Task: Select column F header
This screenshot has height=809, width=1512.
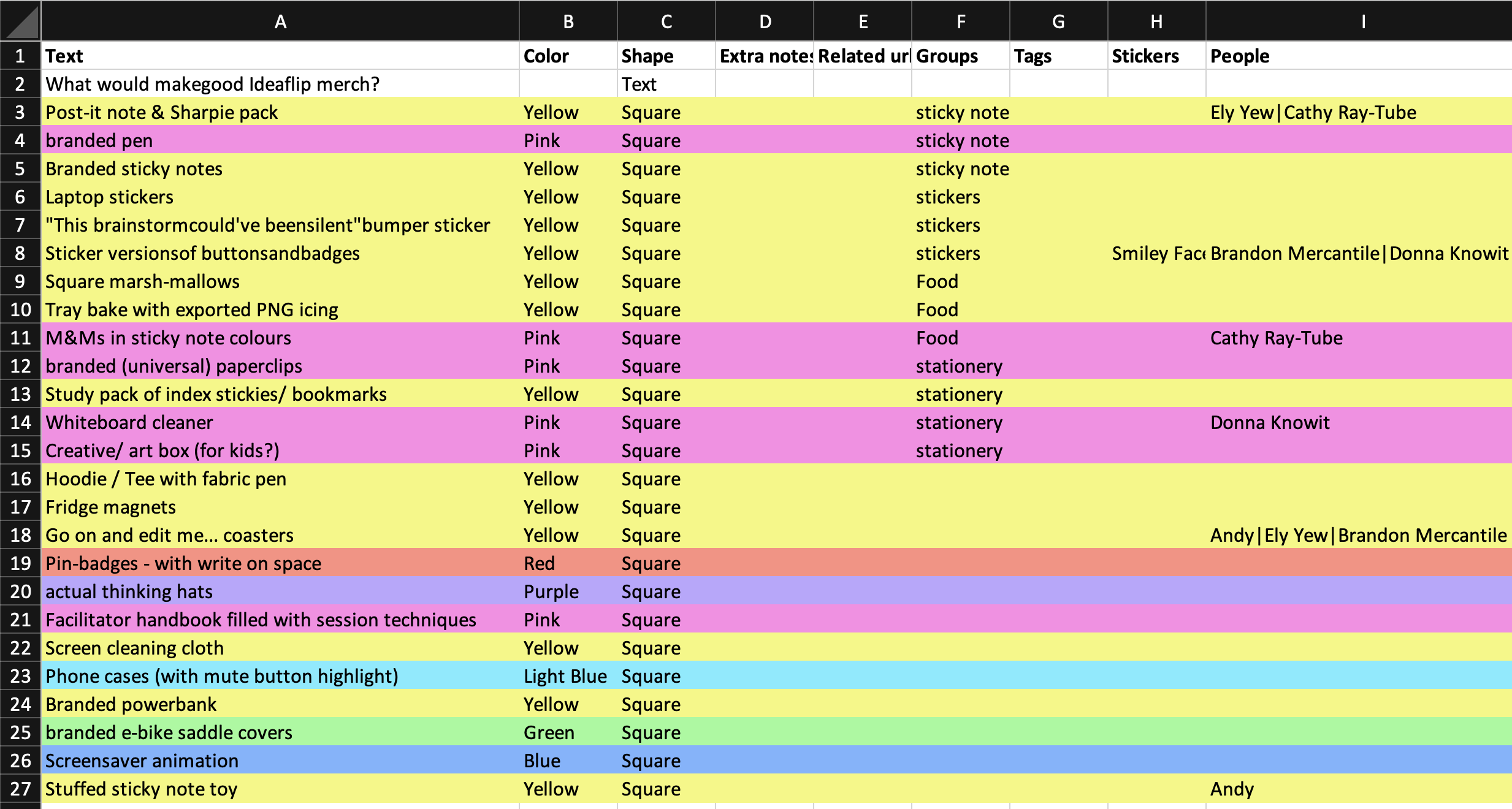Action: tap(961, 21)
